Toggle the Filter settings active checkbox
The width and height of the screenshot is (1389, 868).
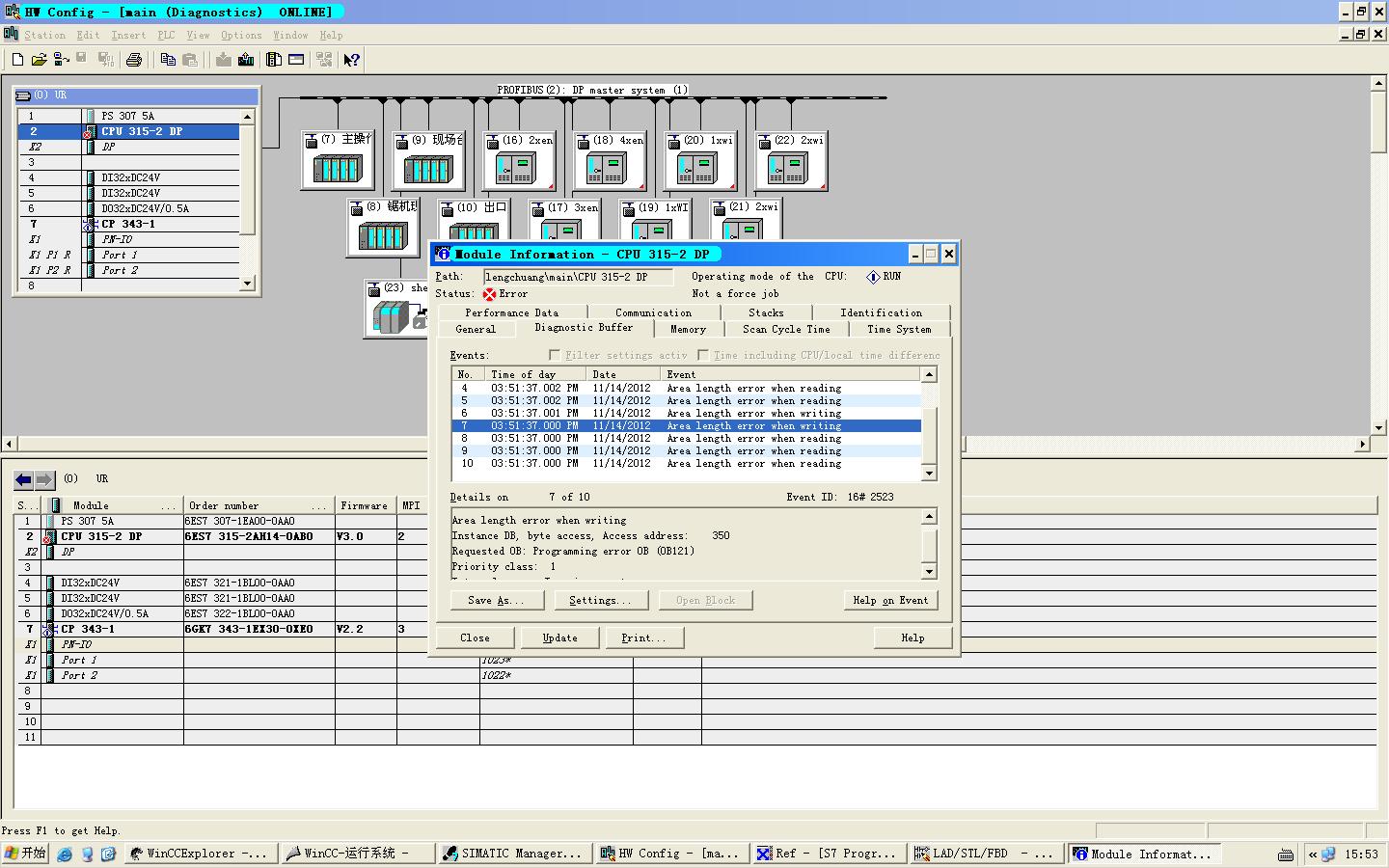pos(555,355)
